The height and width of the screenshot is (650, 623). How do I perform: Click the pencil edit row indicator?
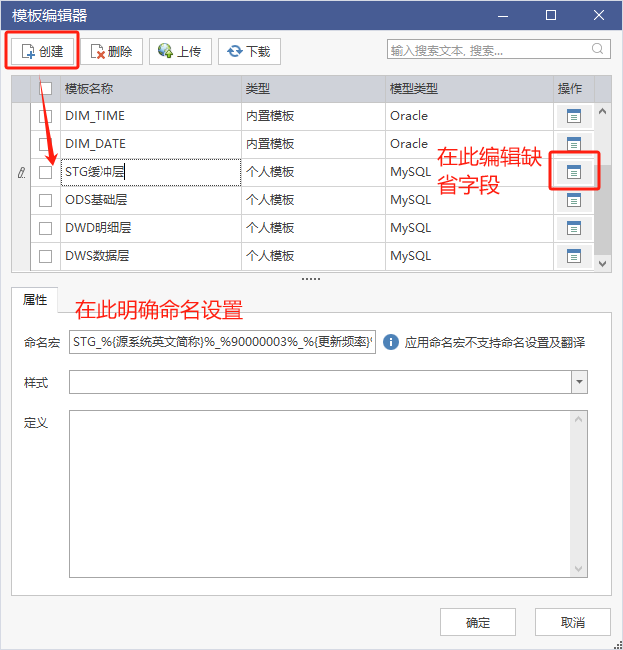[21, 172]
